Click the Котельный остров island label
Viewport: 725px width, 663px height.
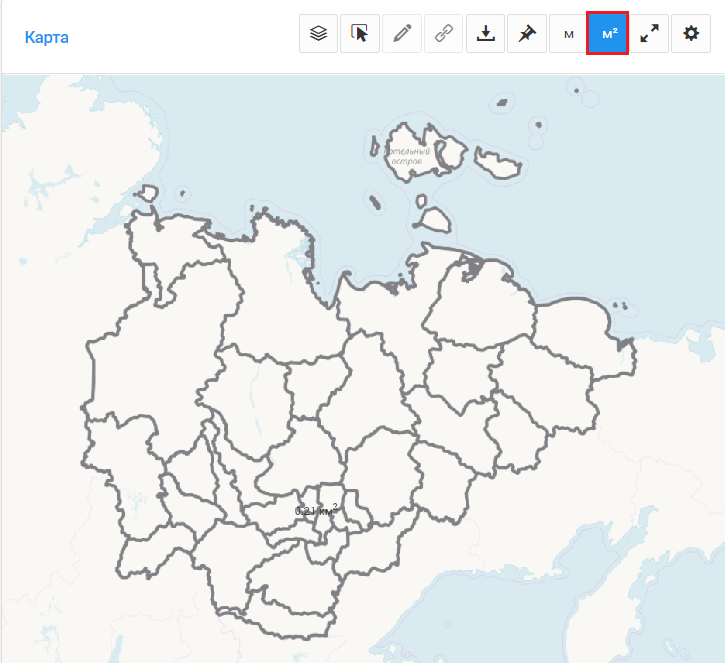(403, 155)
